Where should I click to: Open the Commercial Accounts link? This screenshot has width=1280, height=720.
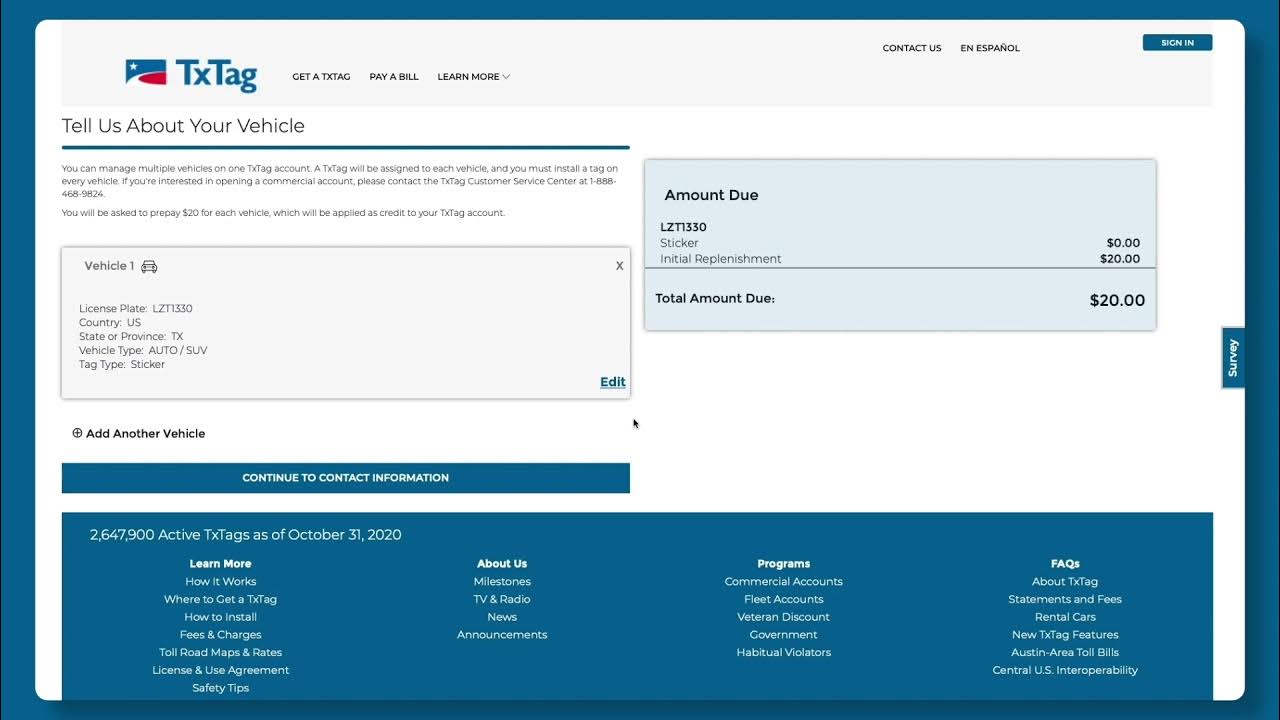click(x=784, y=582)
